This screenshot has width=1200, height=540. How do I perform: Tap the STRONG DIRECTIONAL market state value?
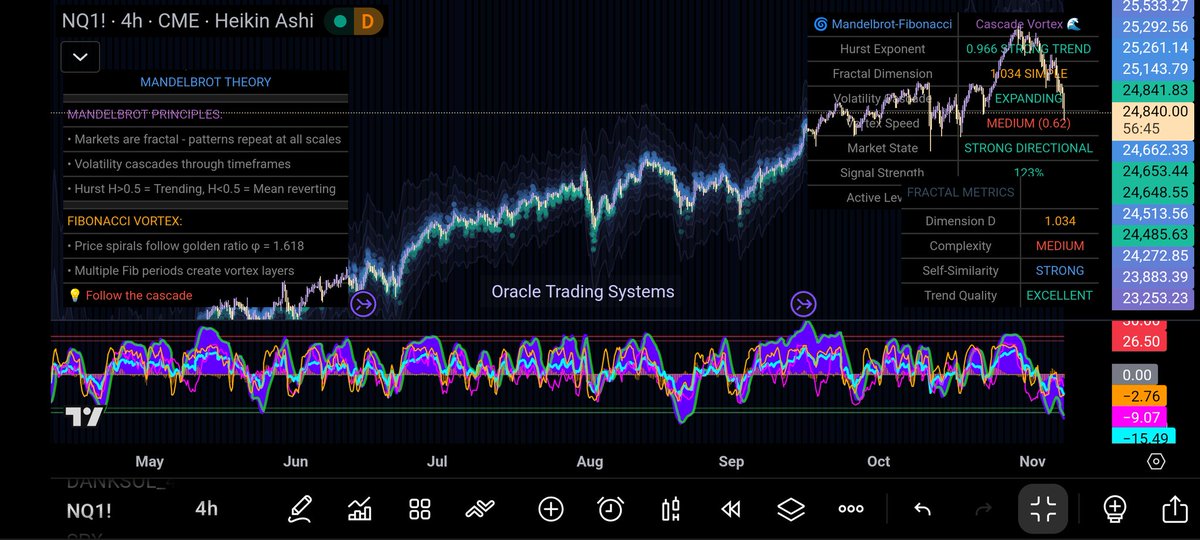tap(1028, 148)
